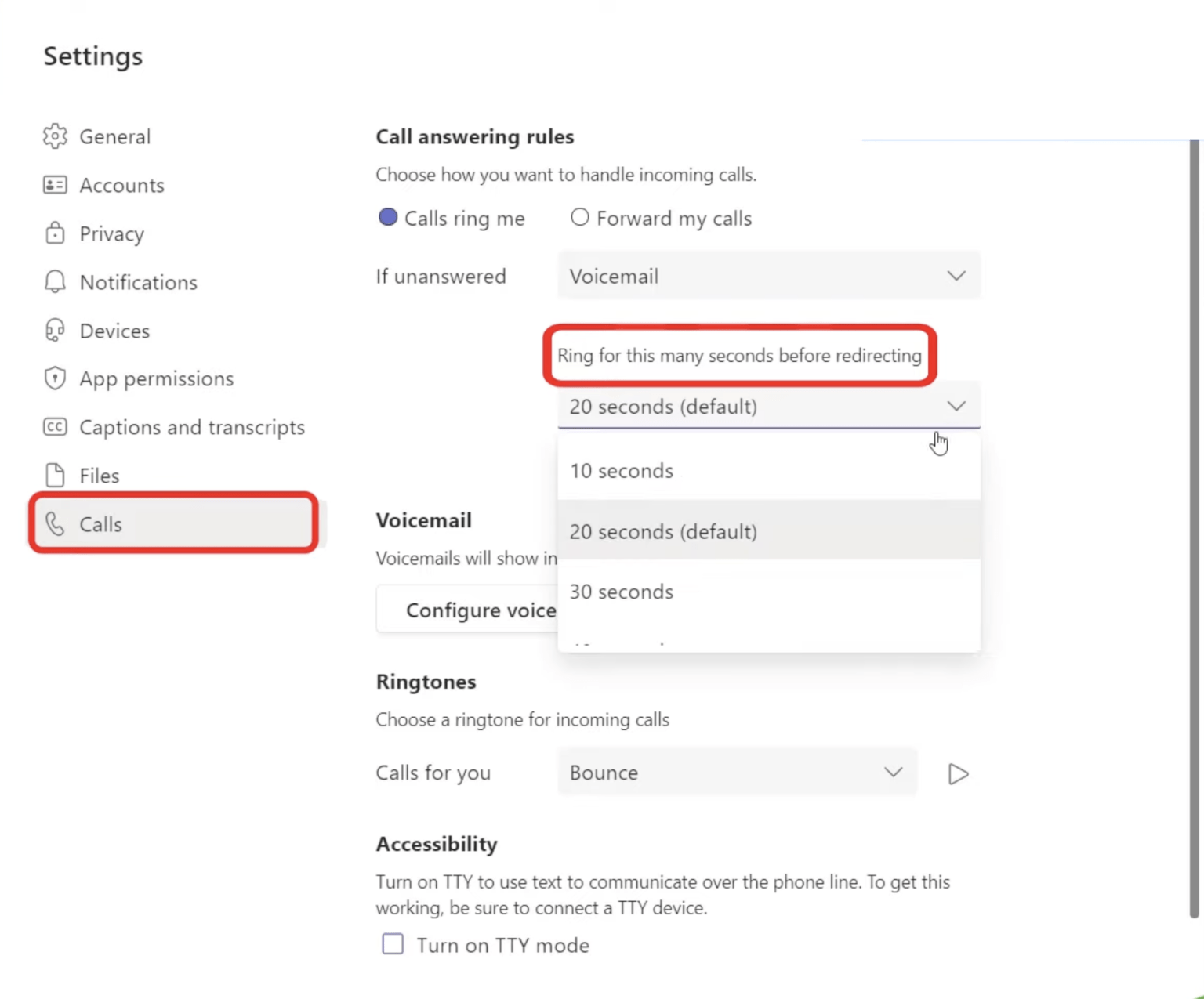Navigate to the Calls settings section

tap(100, 524)
